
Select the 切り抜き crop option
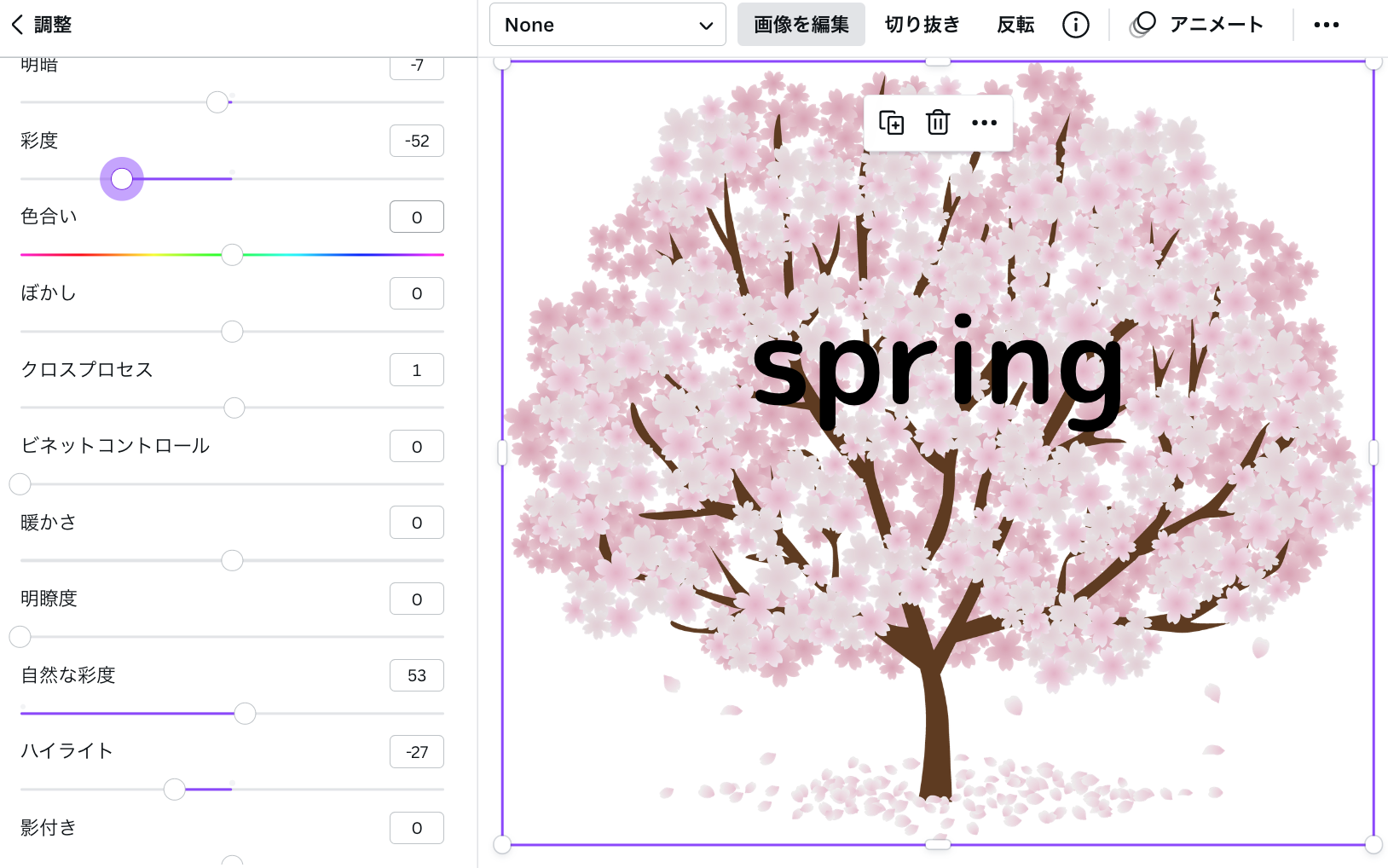(x=922, y=25)
